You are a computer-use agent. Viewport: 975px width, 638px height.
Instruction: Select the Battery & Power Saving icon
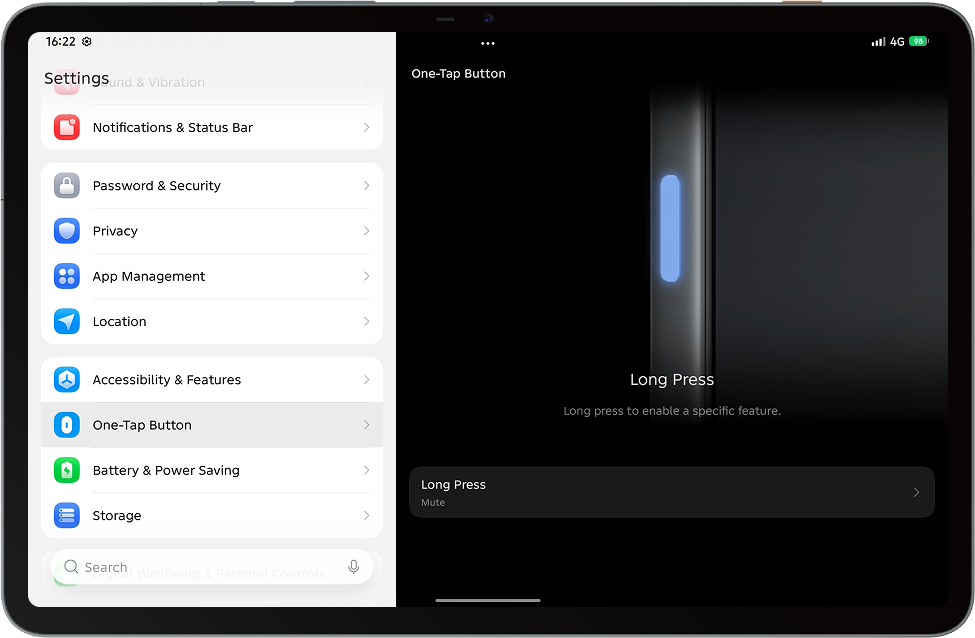point(67,470)
